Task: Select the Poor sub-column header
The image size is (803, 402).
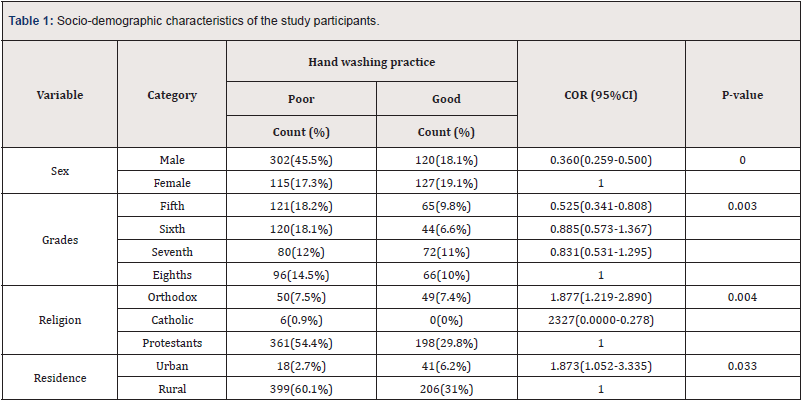Action: pos(301,99)
